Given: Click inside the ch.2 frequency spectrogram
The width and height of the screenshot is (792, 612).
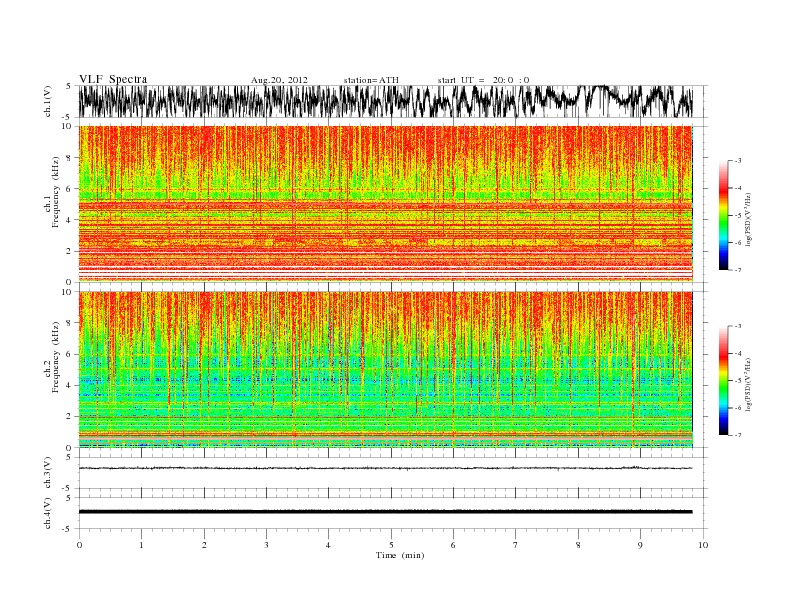Looking at the screenshot, I should (385, 370).
